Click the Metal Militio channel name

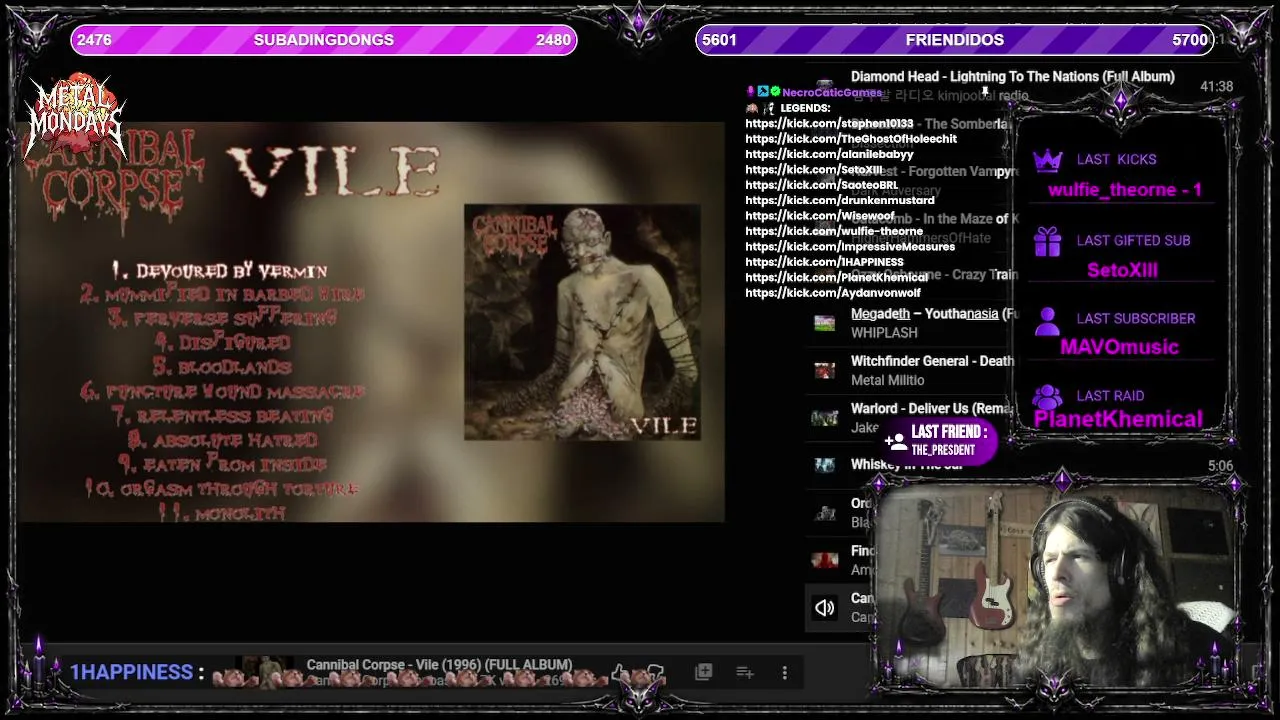887,380
